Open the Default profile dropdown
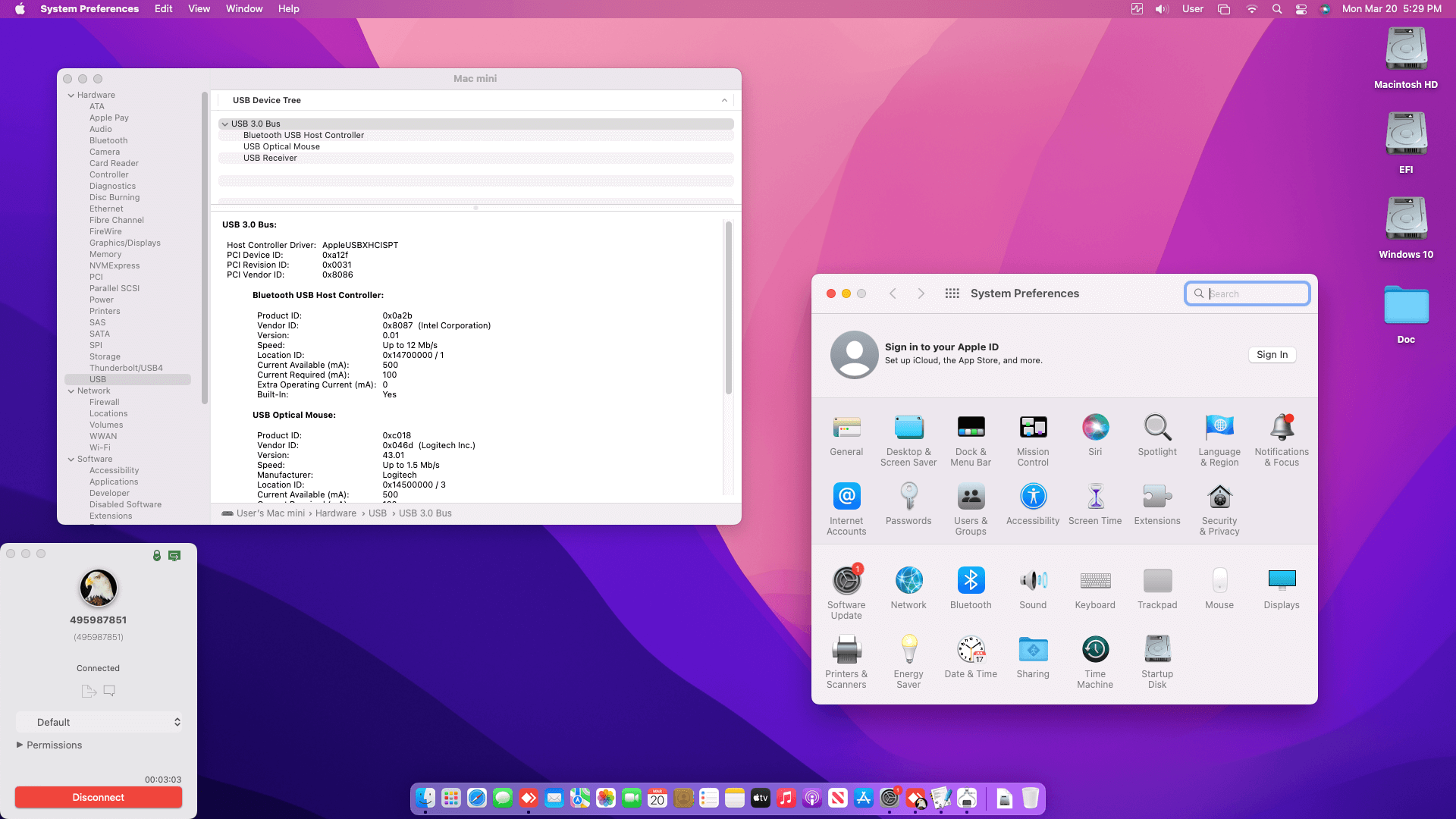The width and height of the screenshot is (1456, 819). [99, 722]
